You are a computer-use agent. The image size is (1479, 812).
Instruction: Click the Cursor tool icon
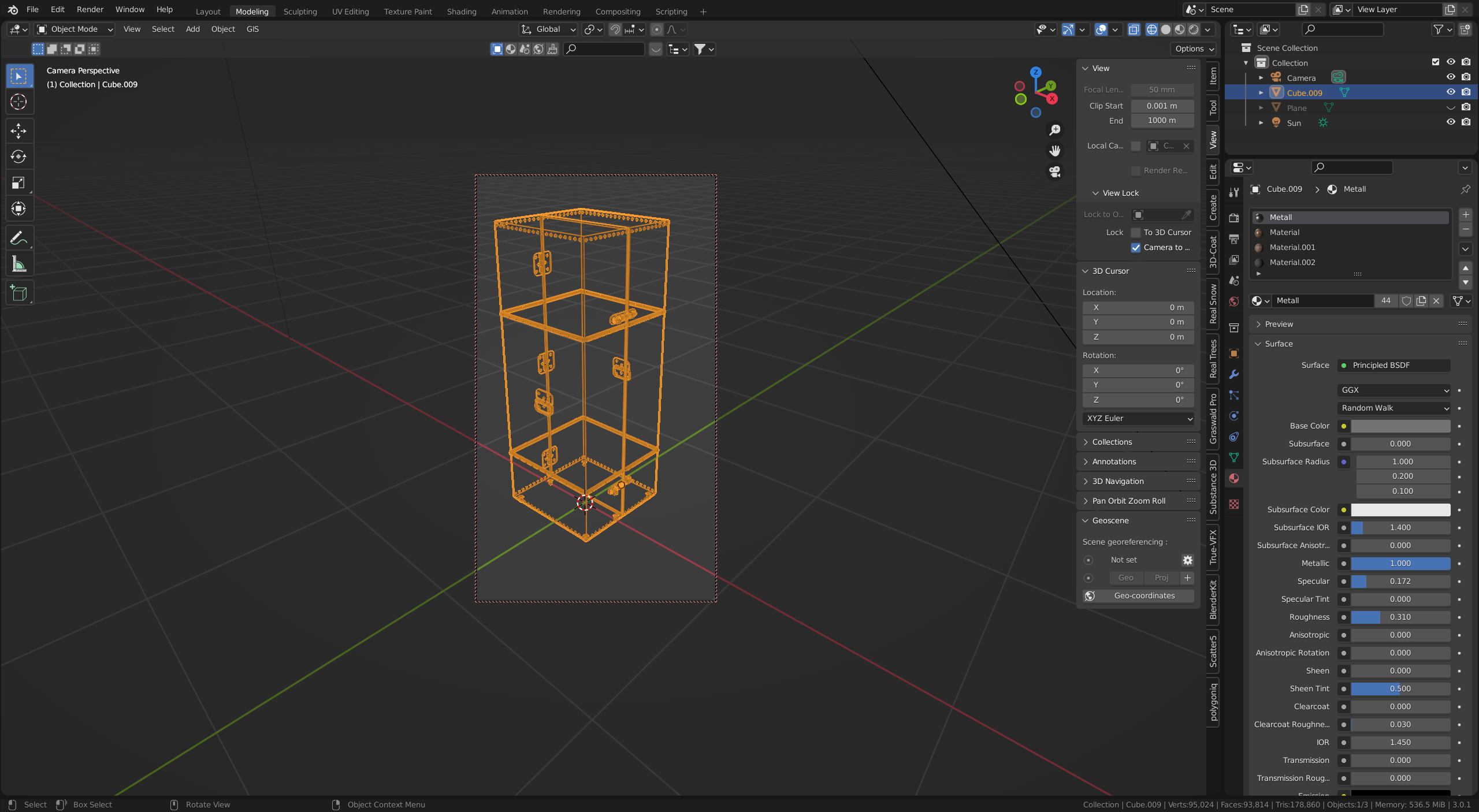[18, 102]
